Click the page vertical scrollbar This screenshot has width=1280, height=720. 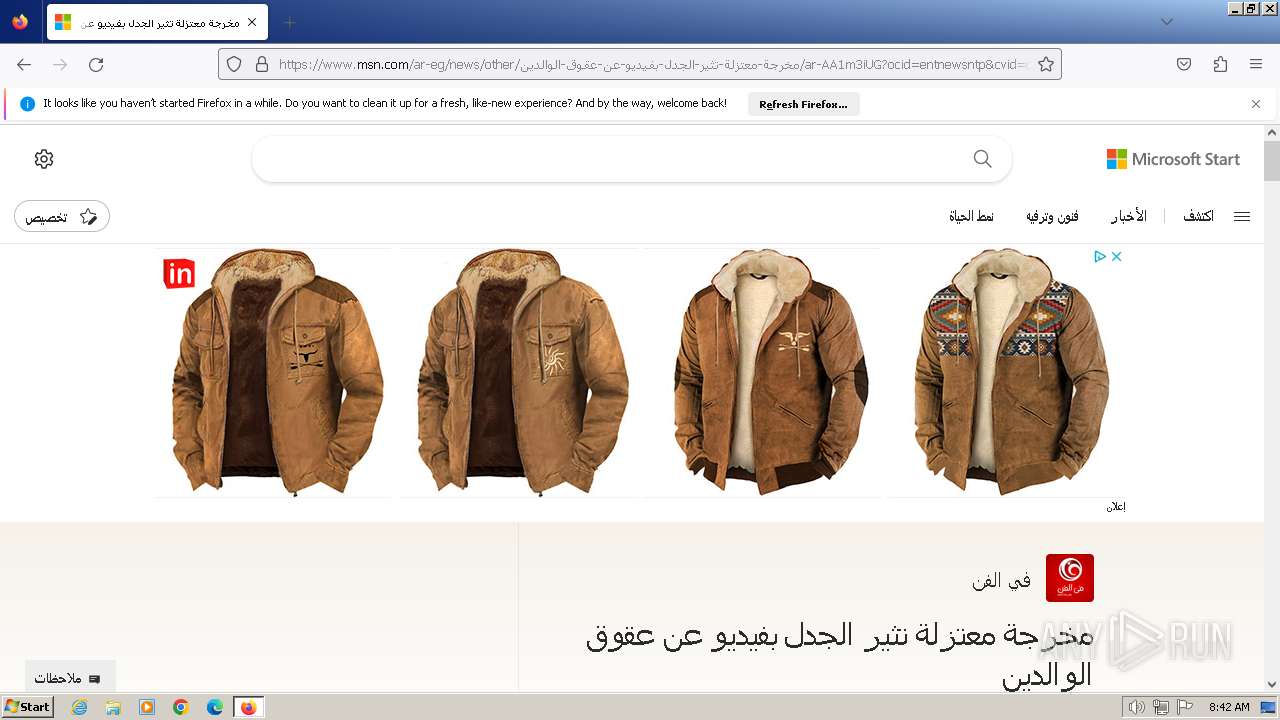tap(1272, 161)
